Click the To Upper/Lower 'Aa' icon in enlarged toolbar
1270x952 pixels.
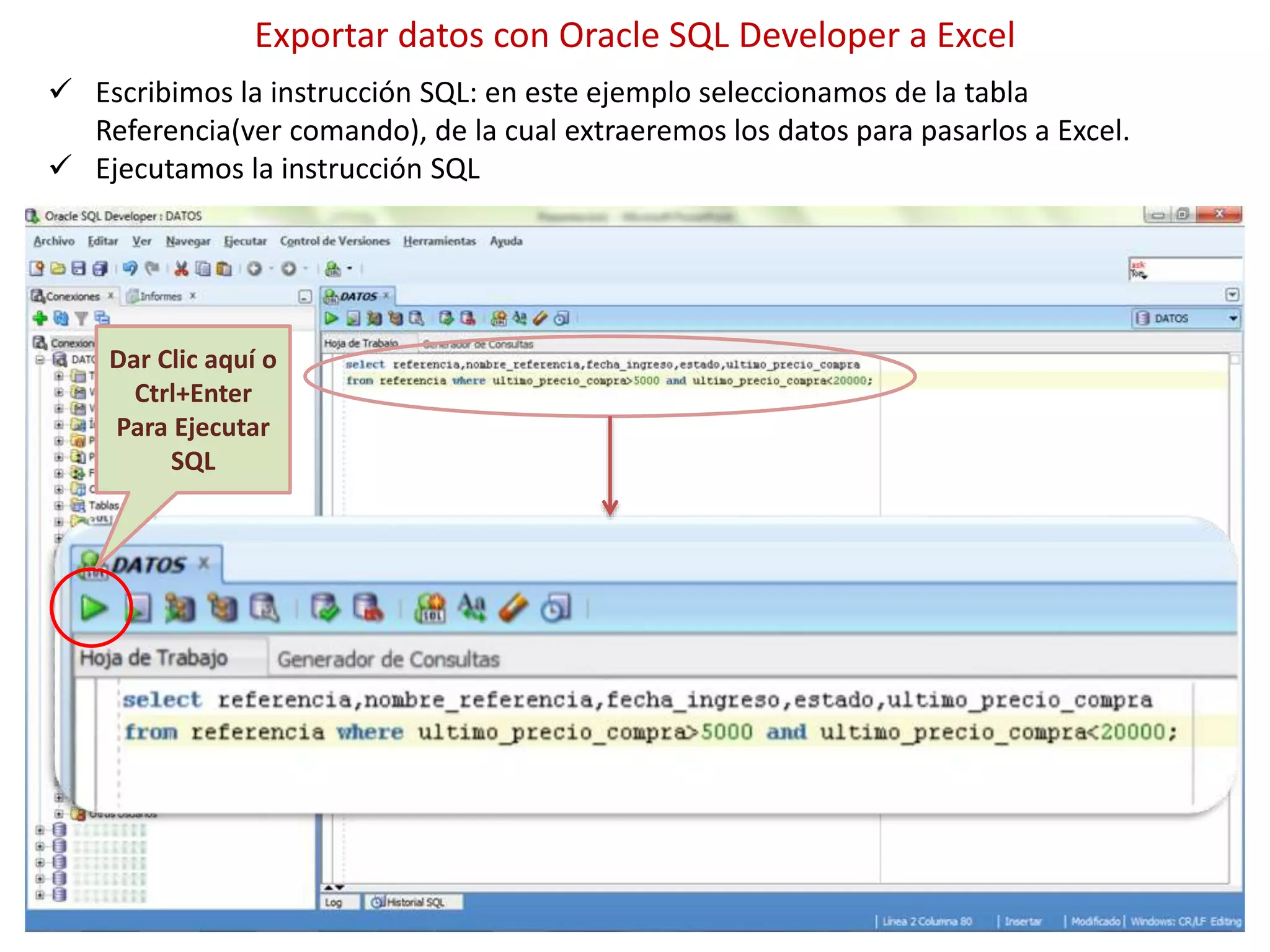pos(472,608)
